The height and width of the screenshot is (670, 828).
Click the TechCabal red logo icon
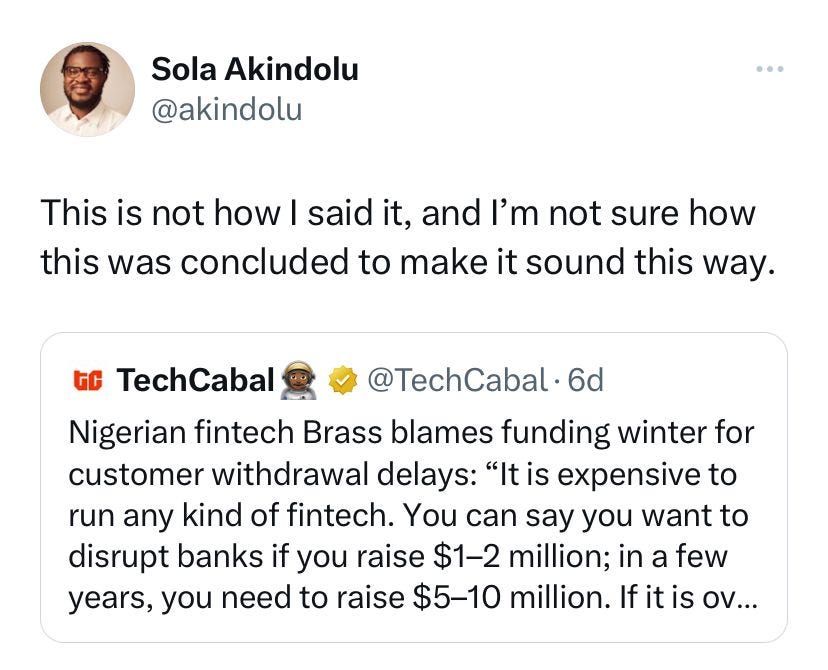coord(88,380)
